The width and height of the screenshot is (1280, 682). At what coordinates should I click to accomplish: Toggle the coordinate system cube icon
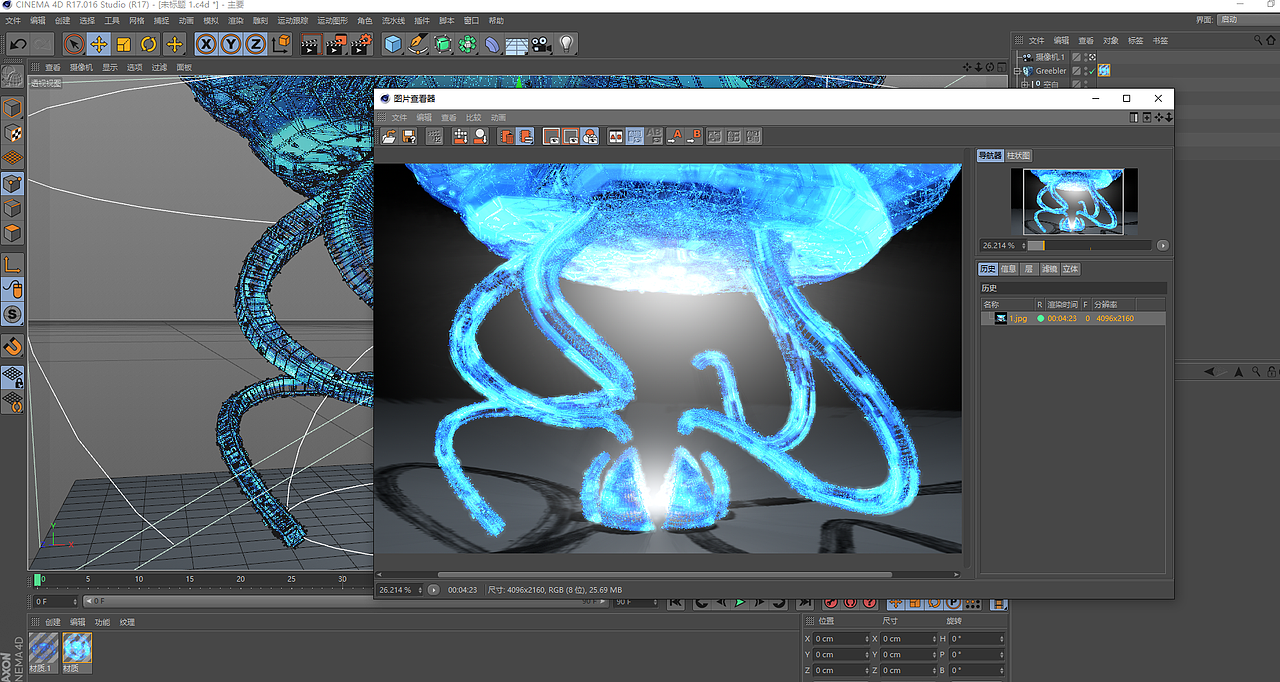281,44
